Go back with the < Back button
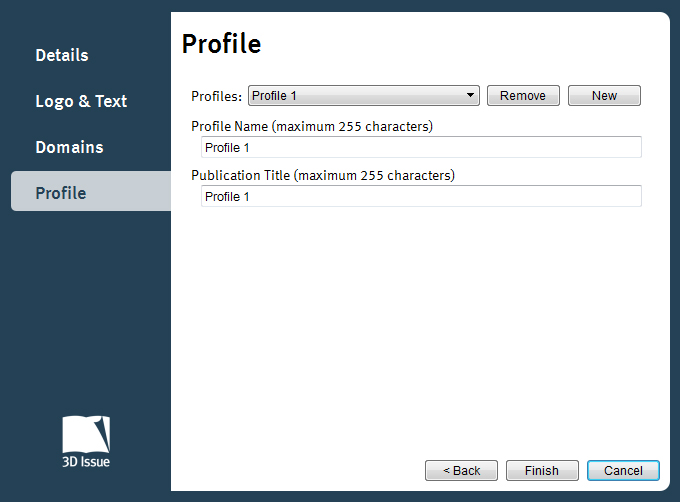 point(461,471)
